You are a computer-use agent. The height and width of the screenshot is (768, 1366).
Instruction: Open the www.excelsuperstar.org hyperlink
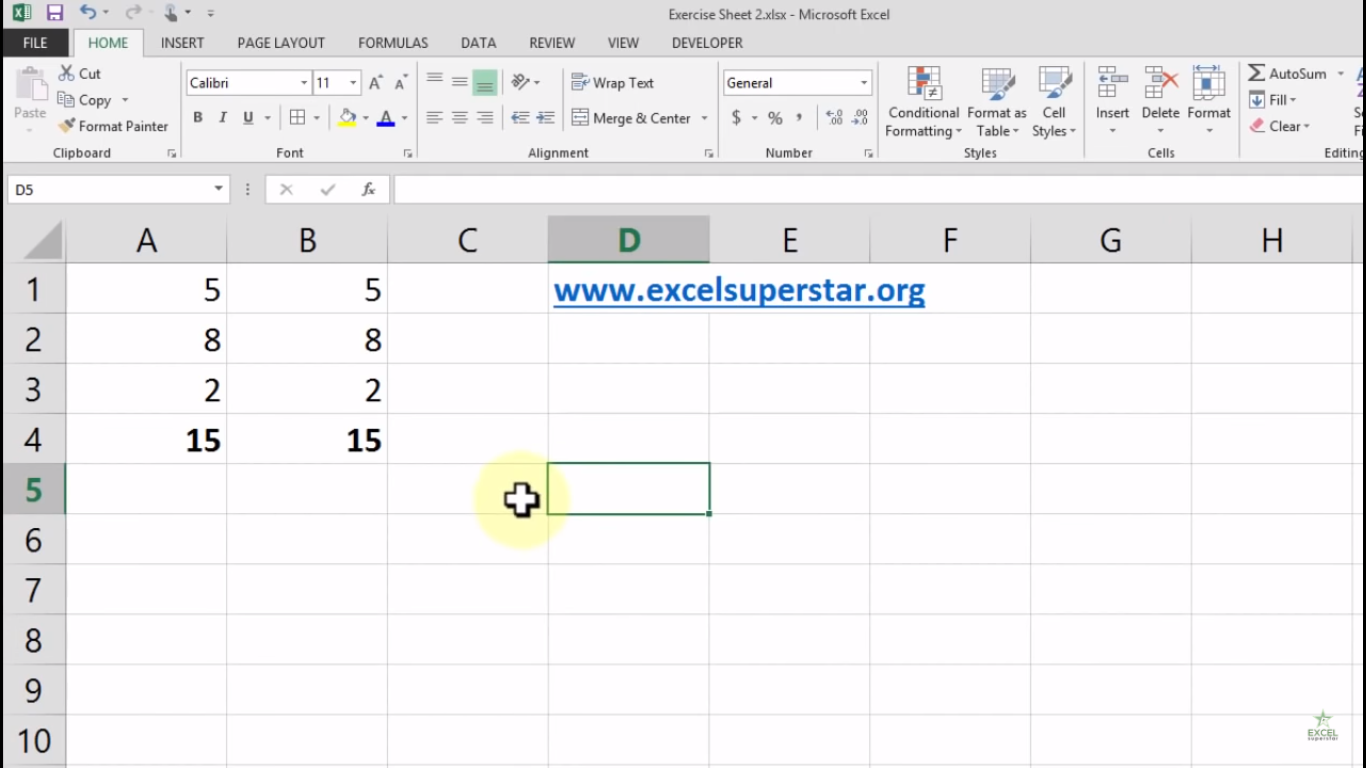pyautogui.click(x=739, y=290)
